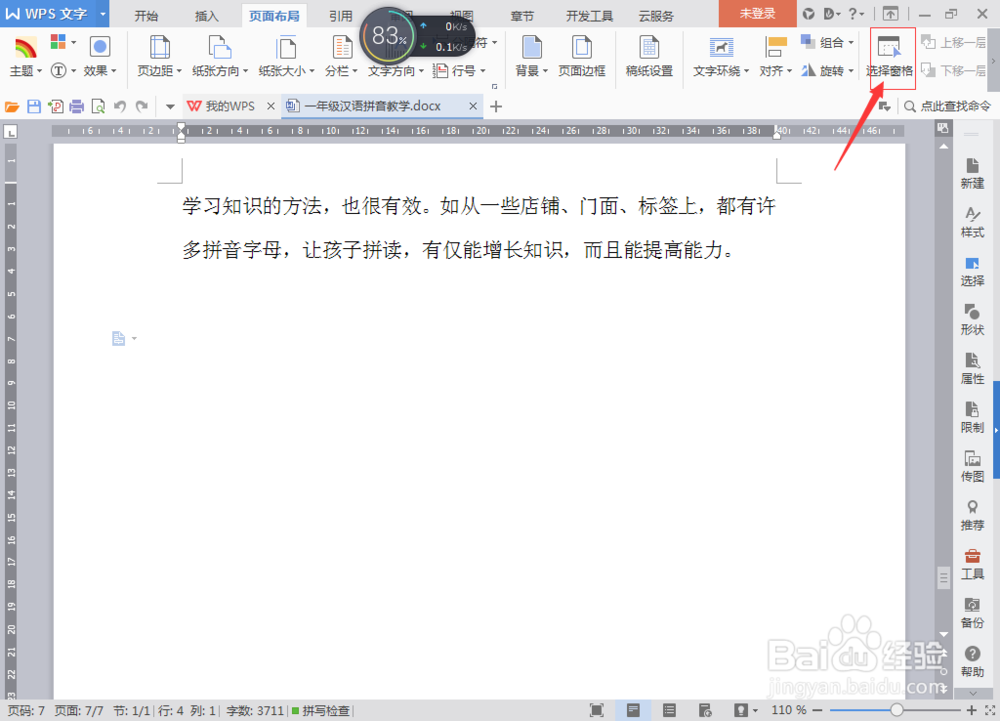Click the vertical scrollbar down arrow
1000x721 pixels.
click(x=943, y=635)
